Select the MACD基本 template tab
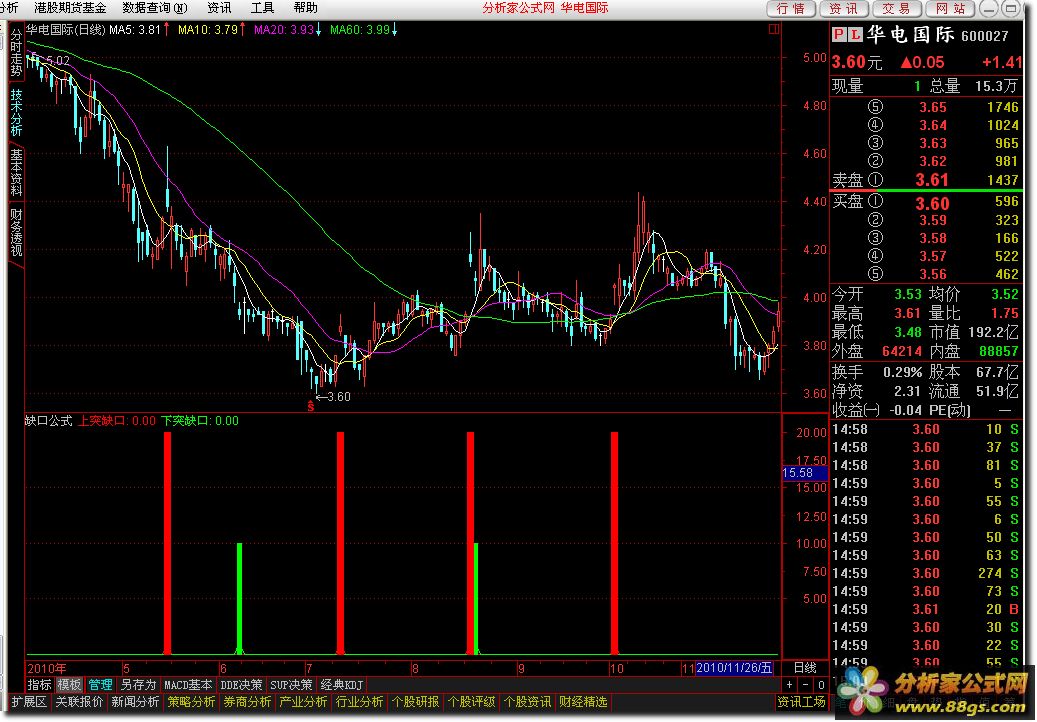This screenshot has width=1037, height=722. click(188, 685)
